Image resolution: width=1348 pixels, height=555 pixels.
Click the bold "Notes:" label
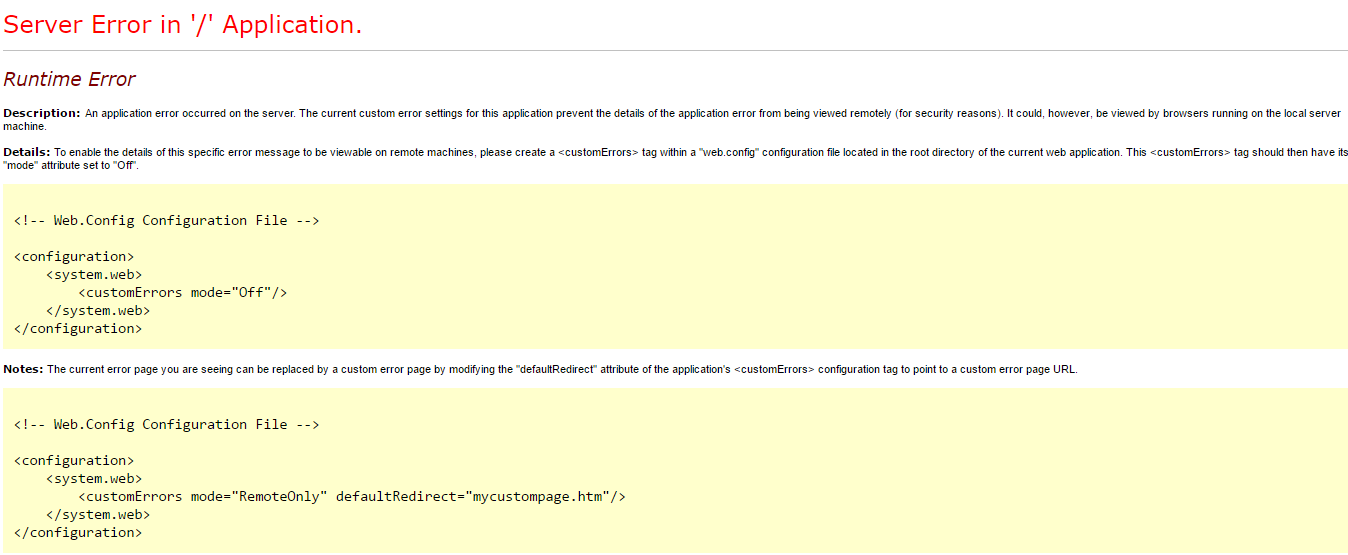coord(23,369)
